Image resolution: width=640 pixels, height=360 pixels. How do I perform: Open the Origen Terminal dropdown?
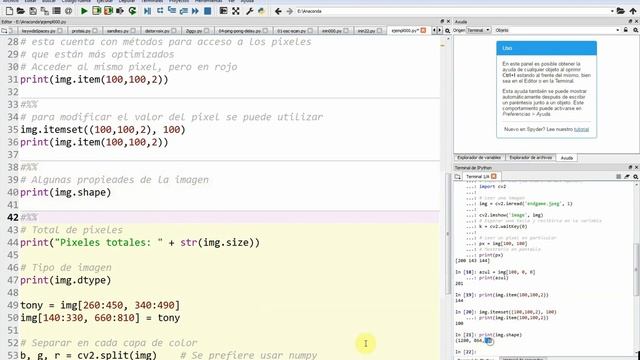pyautogui.click(x=478, y=30)
